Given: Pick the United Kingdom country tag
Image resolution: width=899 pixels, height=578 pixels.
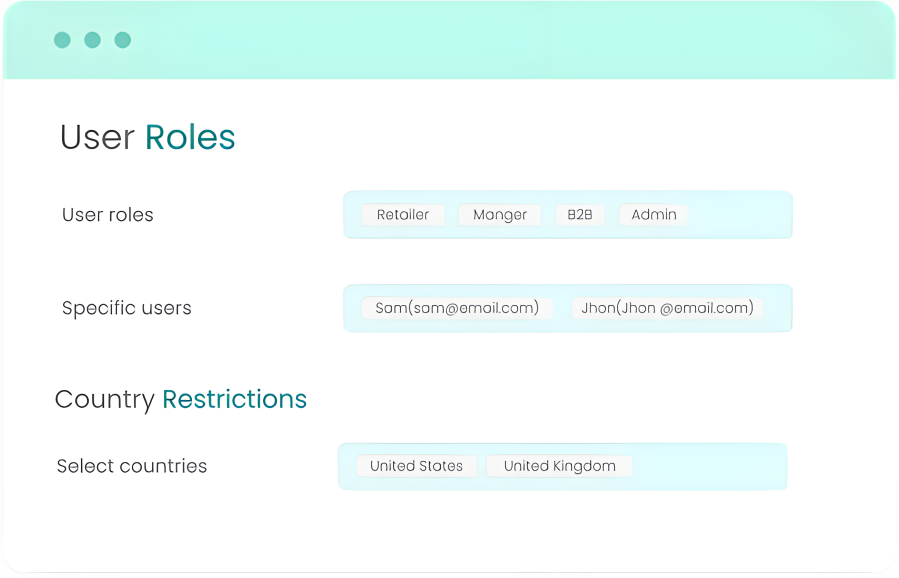Looking at the screenshot, I should 559,466.
